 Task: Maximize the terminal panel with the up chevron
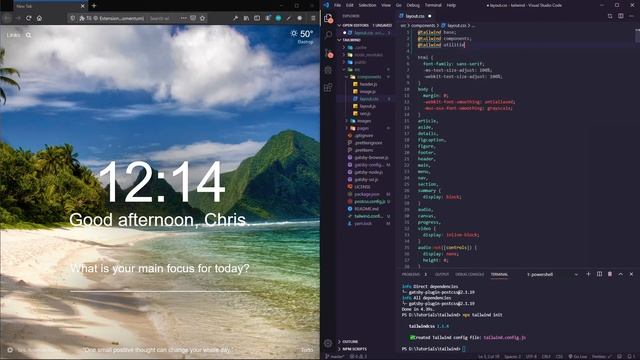(x=620, y=274)
